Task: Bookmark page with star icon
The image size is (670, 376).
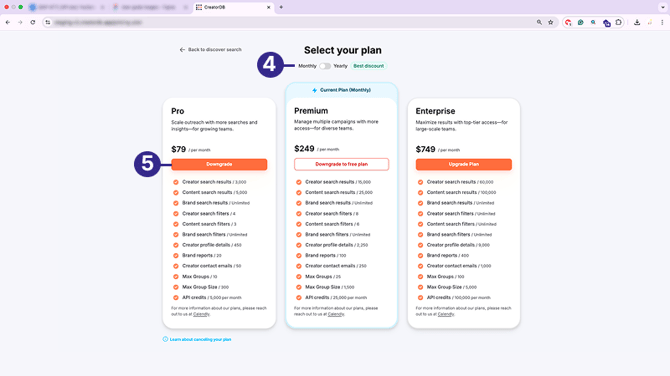Action: point(551,22)
